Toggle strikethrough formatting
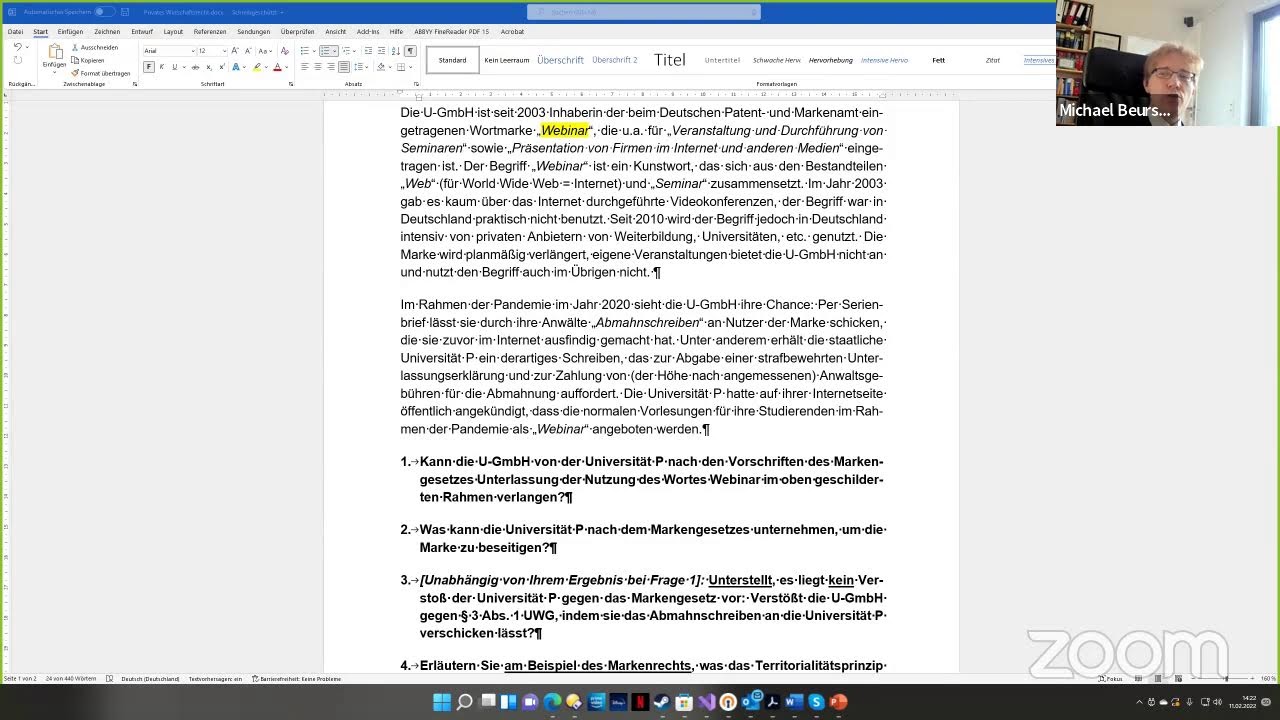 coord(195,67)
